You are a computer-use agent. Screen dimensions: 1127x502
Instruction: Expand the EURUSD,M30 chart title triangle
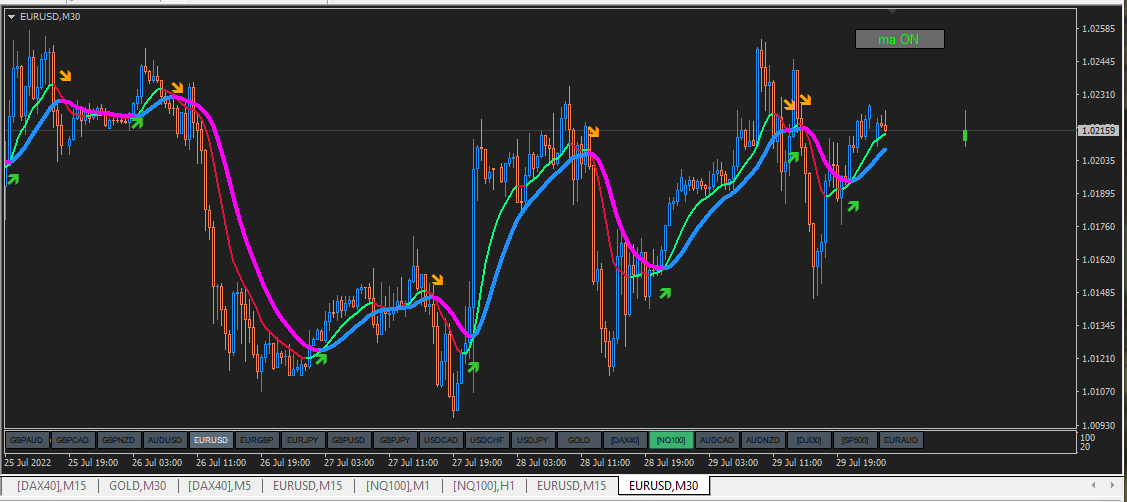point(12,17)
